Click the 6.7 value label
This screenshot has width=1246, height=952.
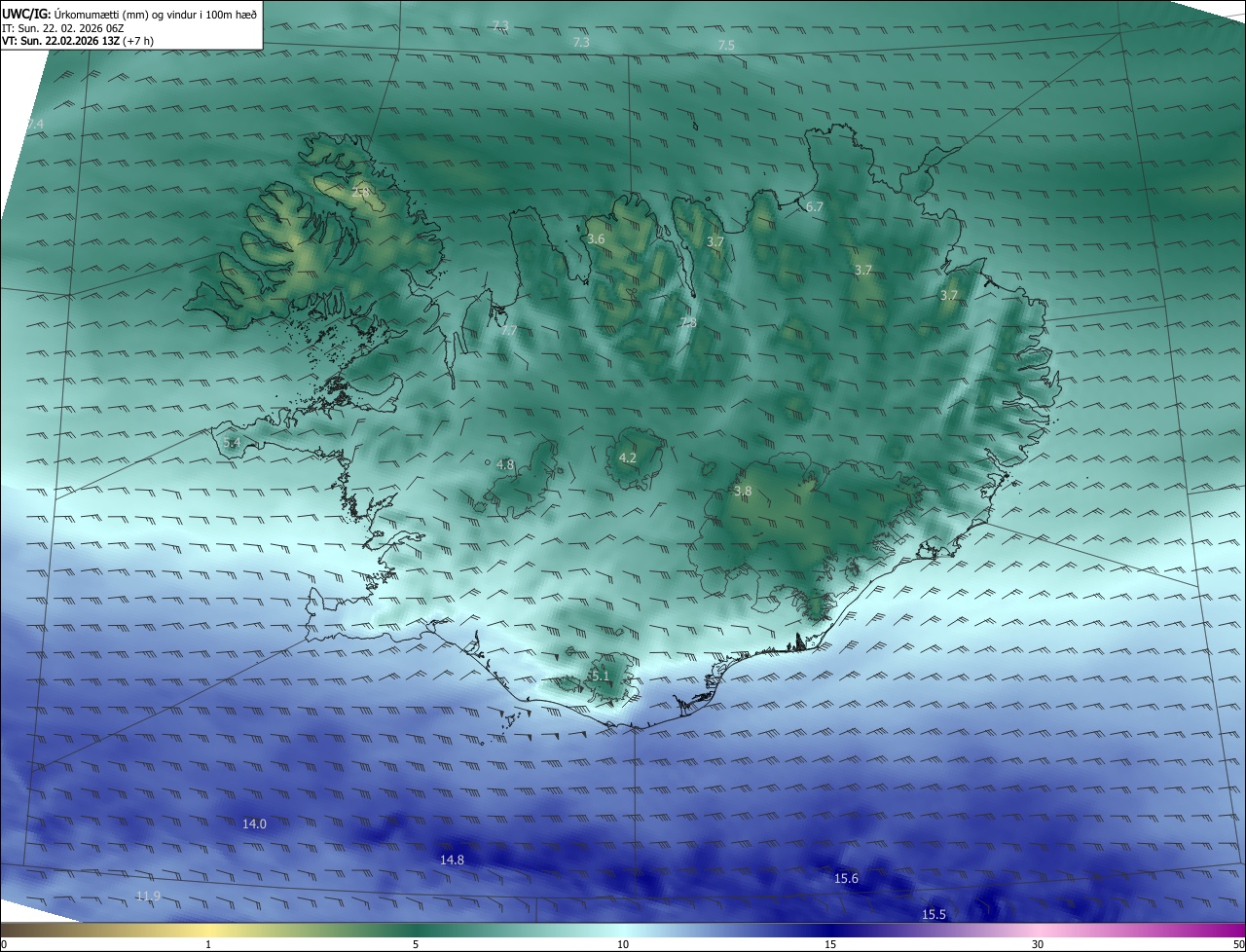click(815, 207)
